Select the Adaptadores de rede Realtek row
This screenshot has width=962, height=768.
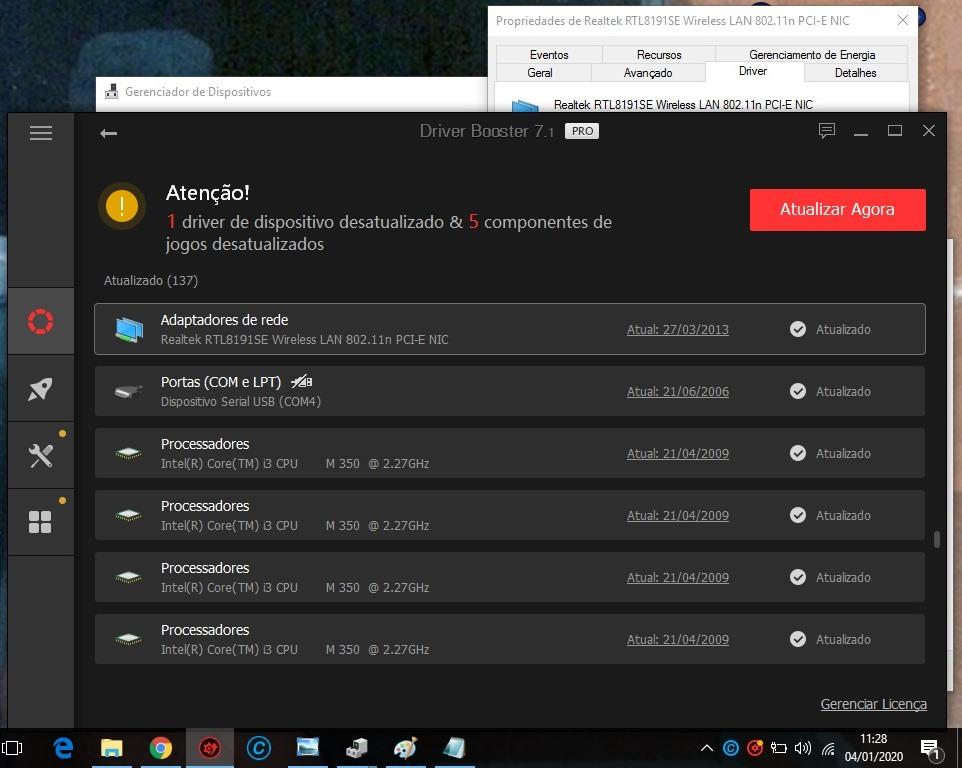click(x=510, y=329)
